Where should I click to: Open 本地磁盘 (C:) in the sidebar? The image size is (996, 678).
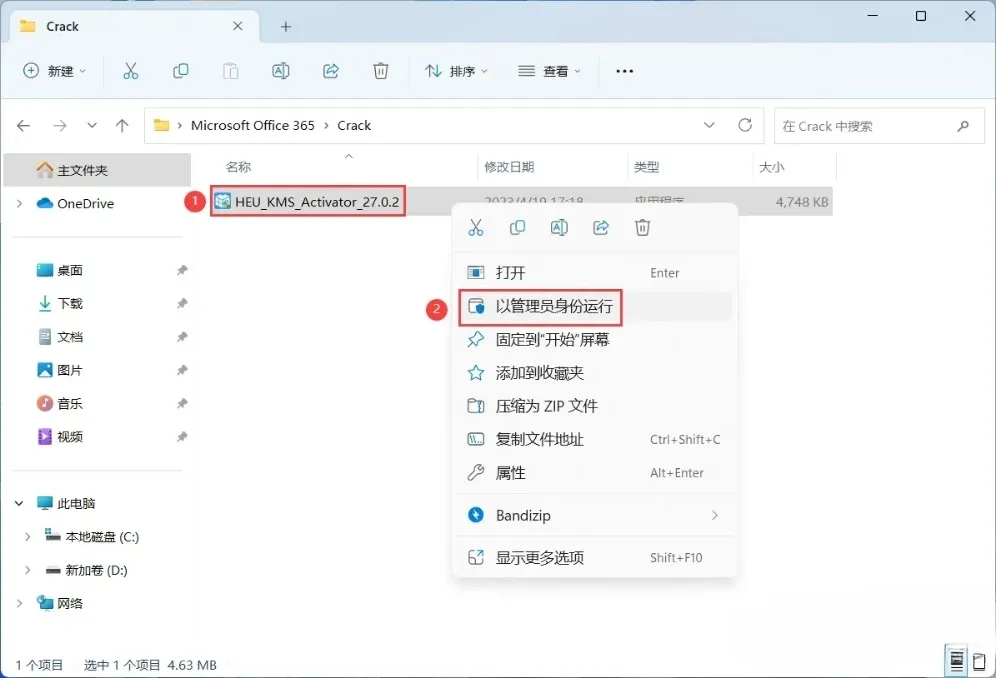[91, 537]
